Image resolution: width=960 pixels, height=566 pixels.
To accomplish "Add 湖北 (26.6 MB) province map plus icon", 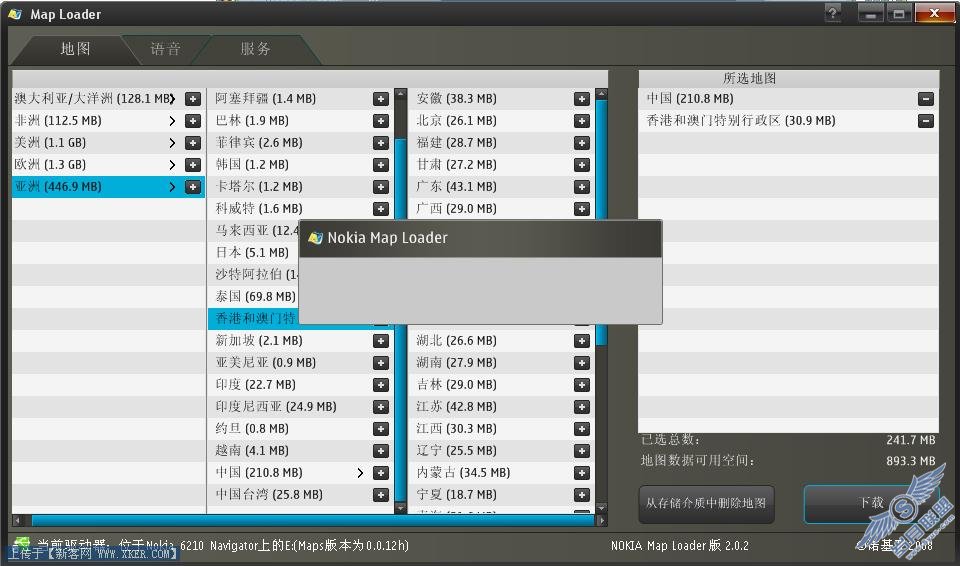I will click(582, 341).
